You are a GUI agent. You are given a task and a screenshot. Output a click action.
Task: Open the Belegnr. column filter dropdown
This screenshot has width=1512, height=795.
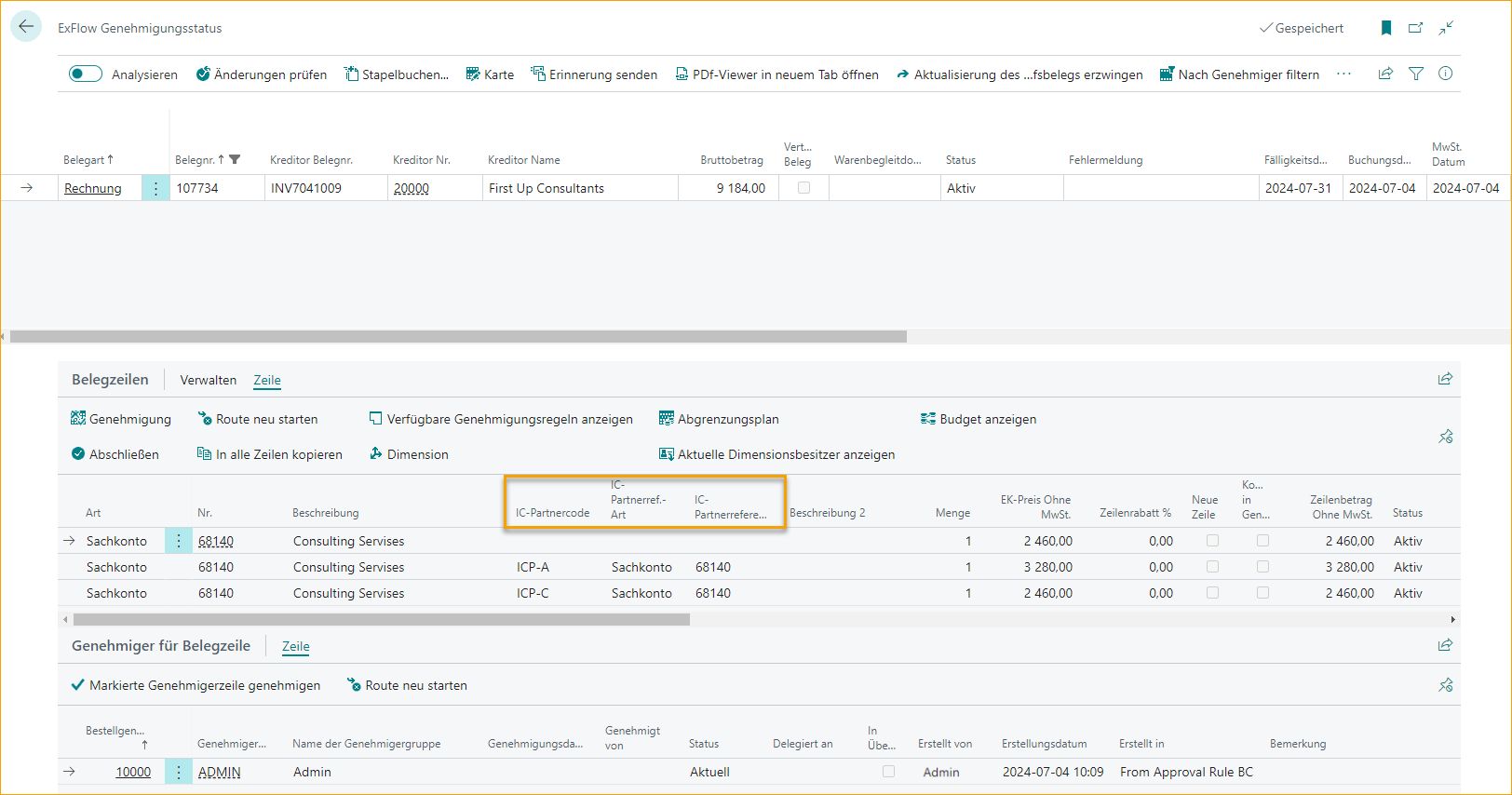coord(235,159)
